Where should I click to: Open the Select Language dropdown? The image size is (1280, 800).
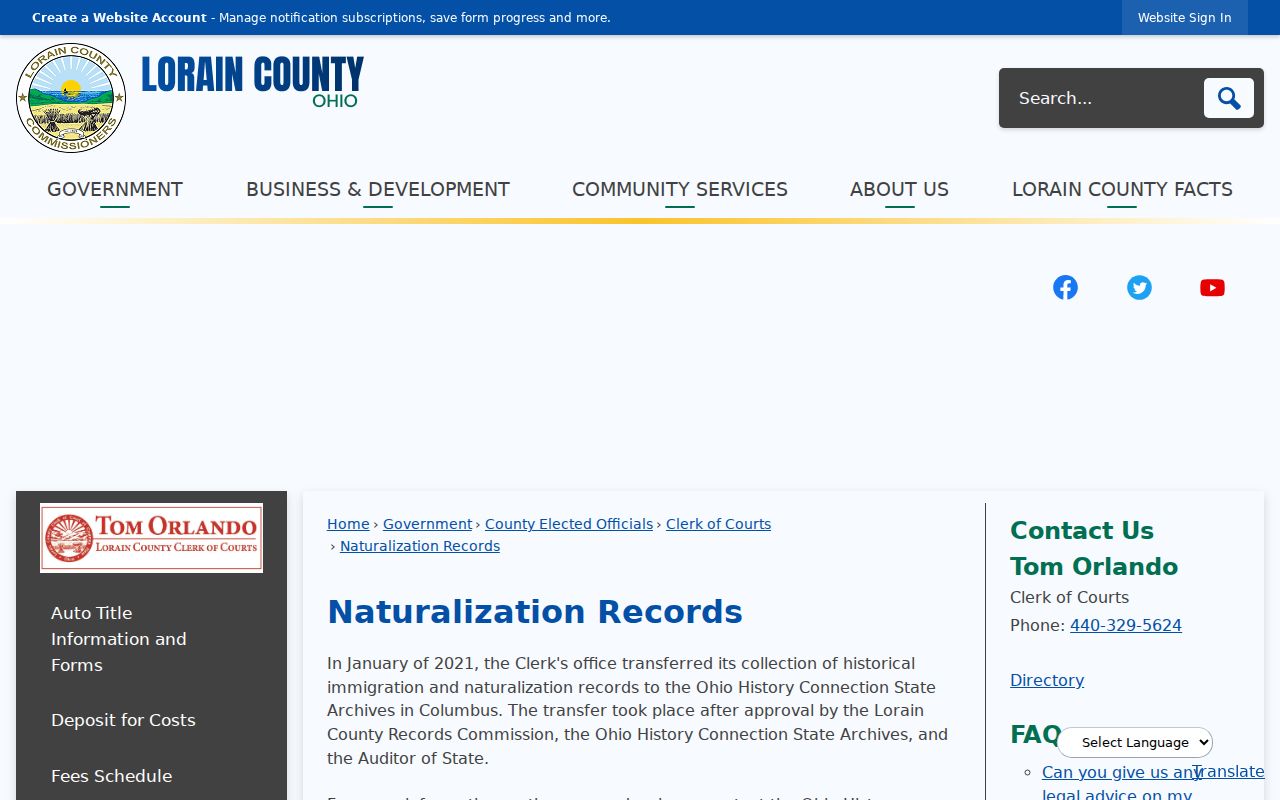[1135, 742]
